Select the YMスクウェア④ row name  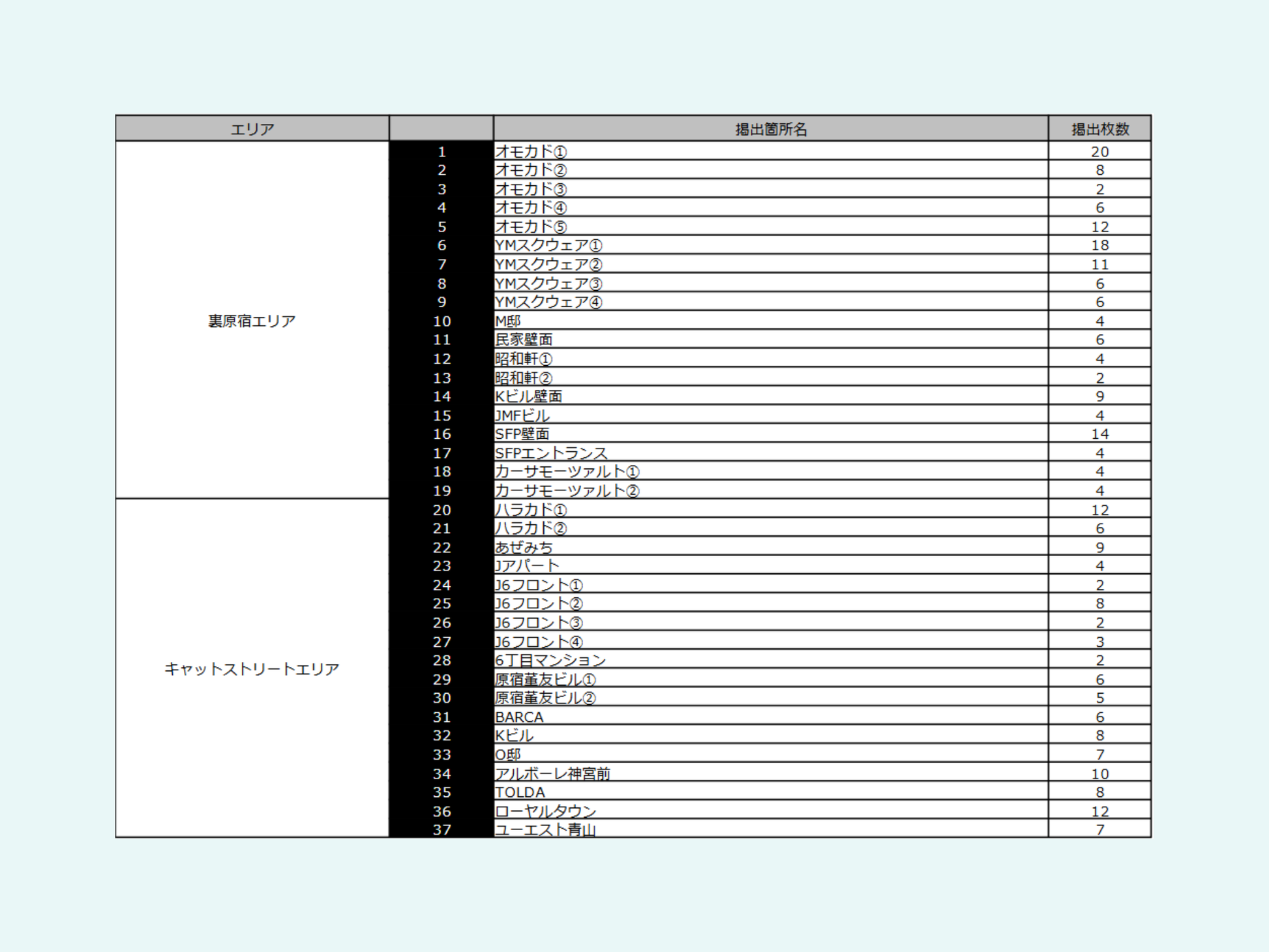coord(771,302)
